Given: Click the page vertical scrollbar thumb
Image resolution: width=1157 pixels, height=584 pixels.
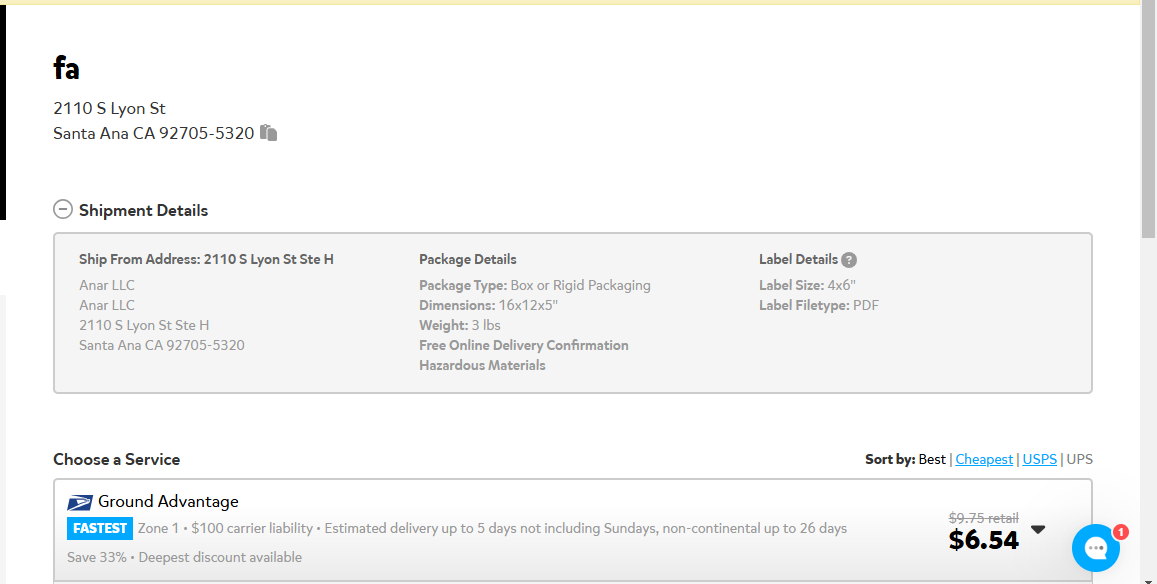Looking at the screenshot, I should [1148, 122].
